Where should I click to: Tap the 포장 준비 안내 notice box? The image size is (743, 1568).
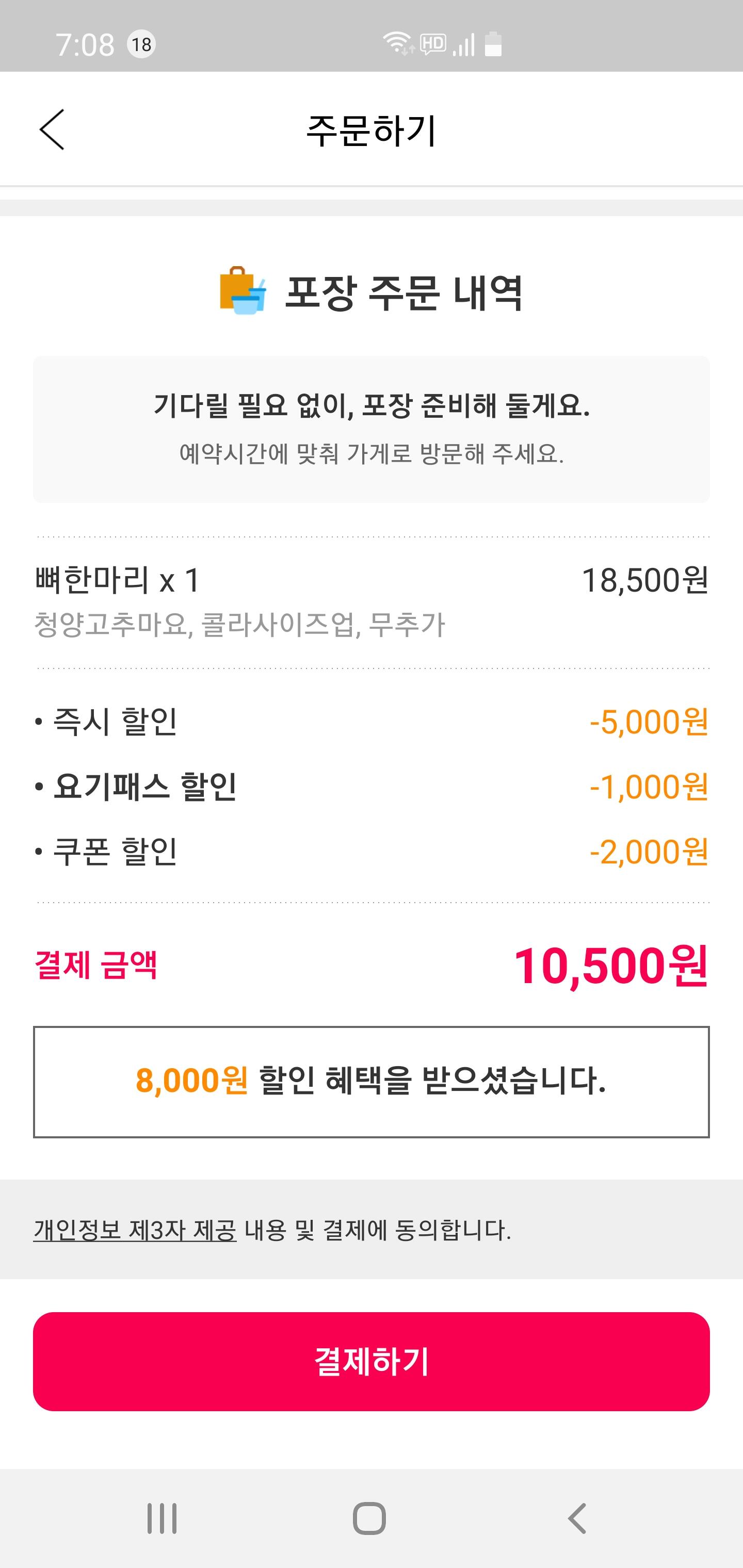[372, 429]
